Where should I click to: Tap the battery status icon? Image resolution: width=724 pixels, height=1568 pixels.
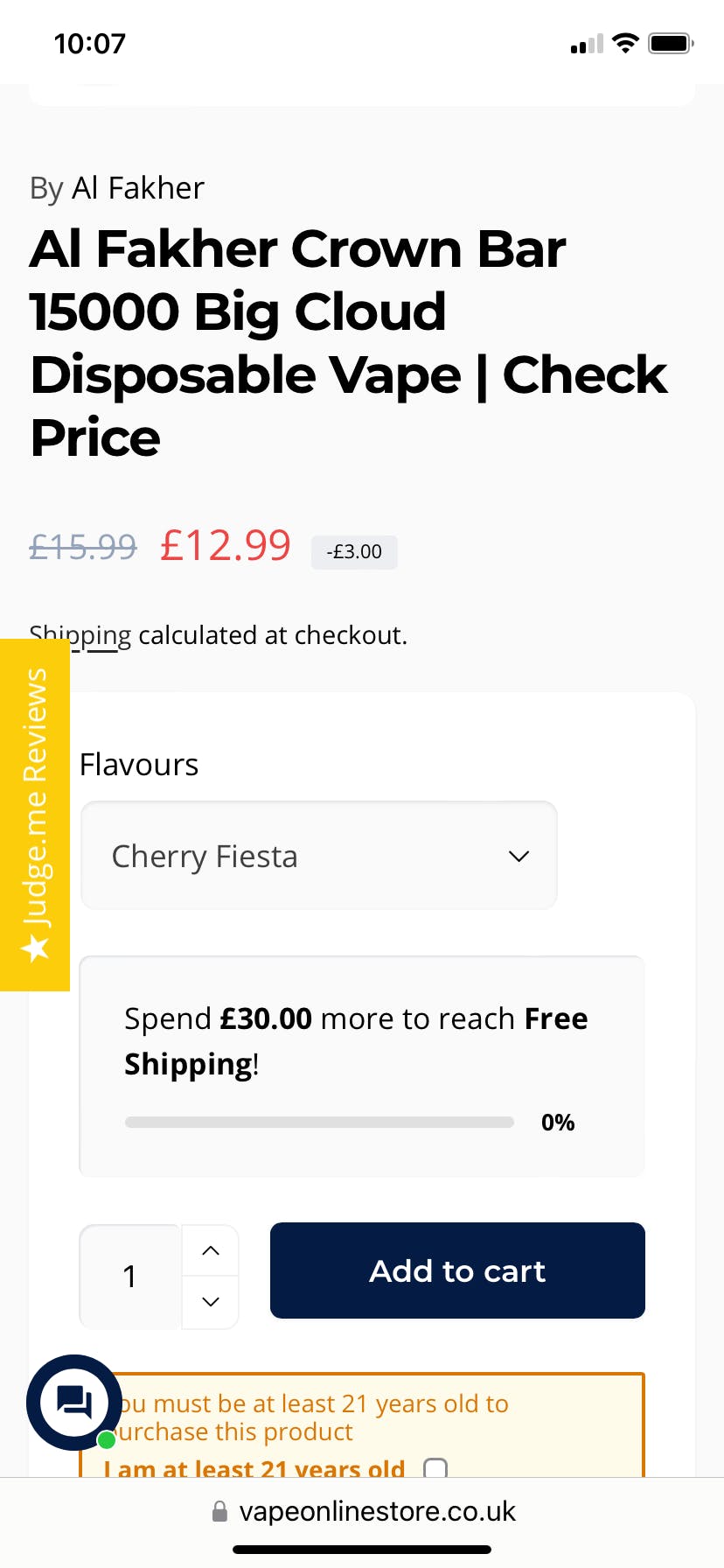pos(671,43)
